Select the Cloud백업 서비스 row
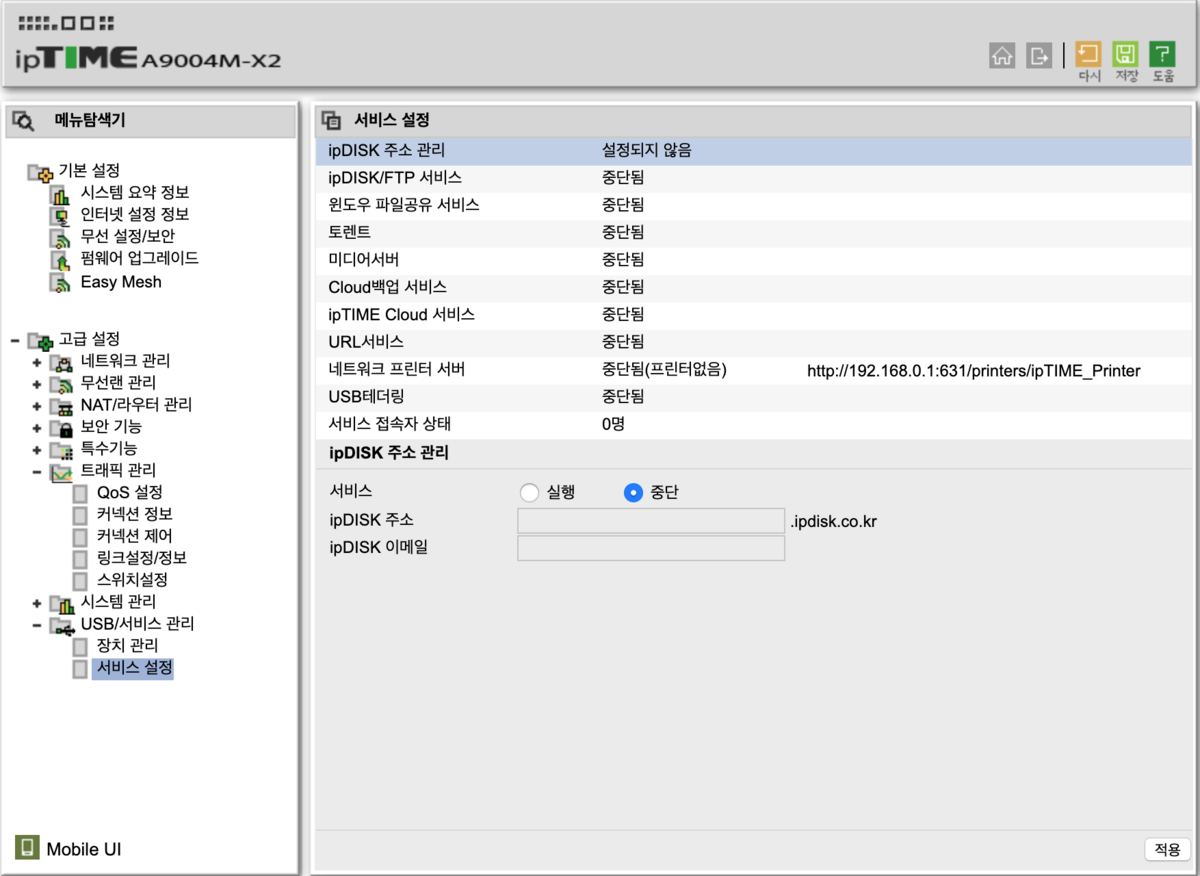The width and height of the screenshot is (1200, 876). click(754, 288)
